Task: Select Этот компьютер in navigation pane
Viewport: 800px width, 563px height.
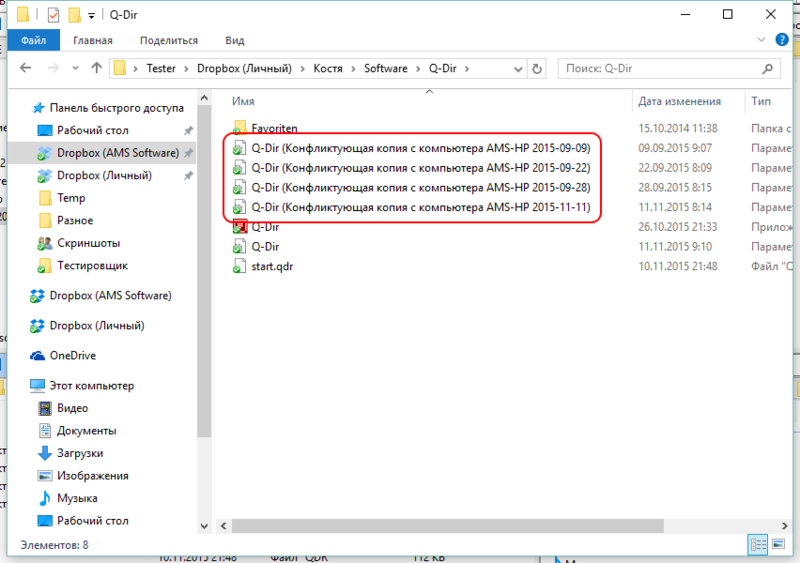Action: pos(91,385)
